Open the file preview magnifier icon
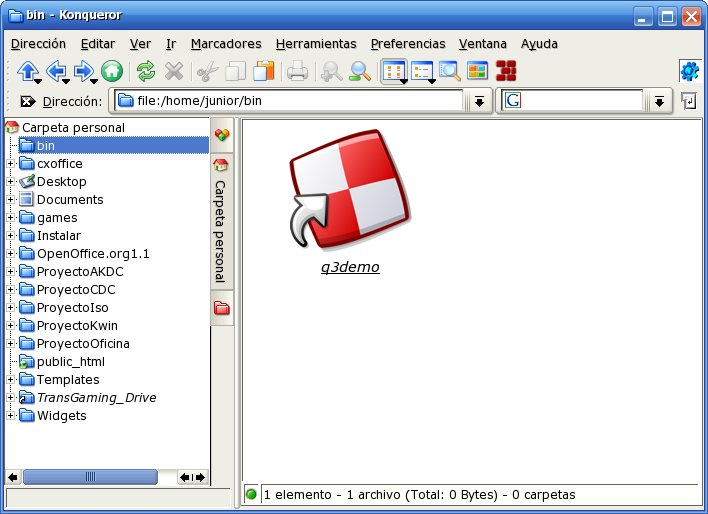708x514 pixels. pos(450,71)
